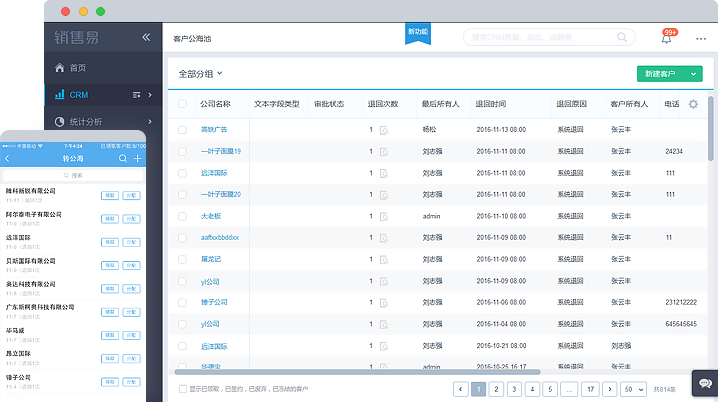Tap the mobile search magnifier icon
The height and width of the screenshot is (402, 718).
click(x=123, y=158)
